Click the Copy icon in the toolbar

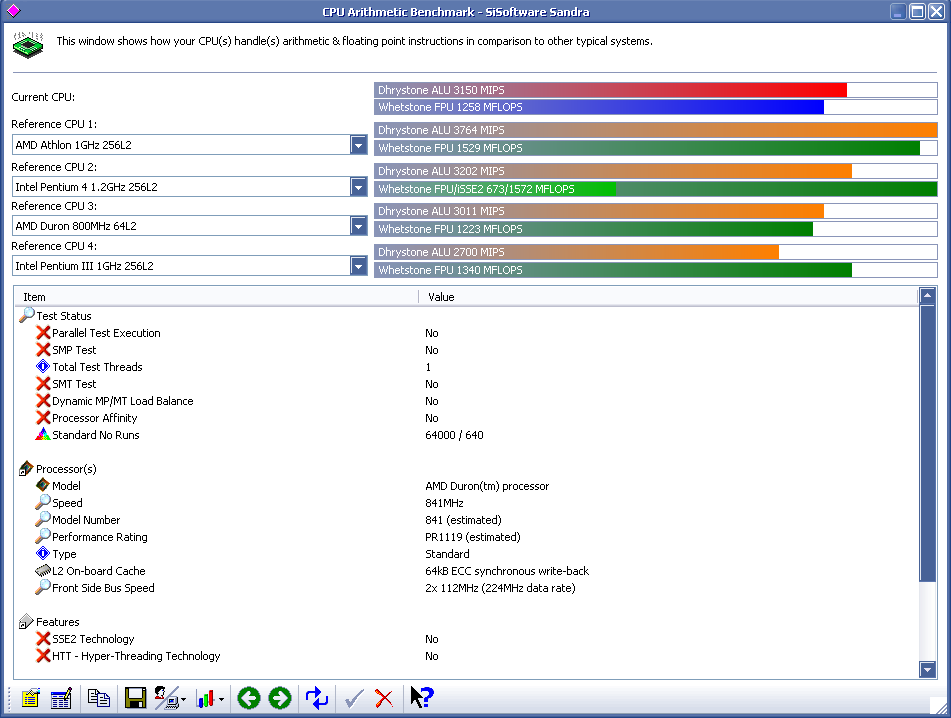click(x=98, y=698)
